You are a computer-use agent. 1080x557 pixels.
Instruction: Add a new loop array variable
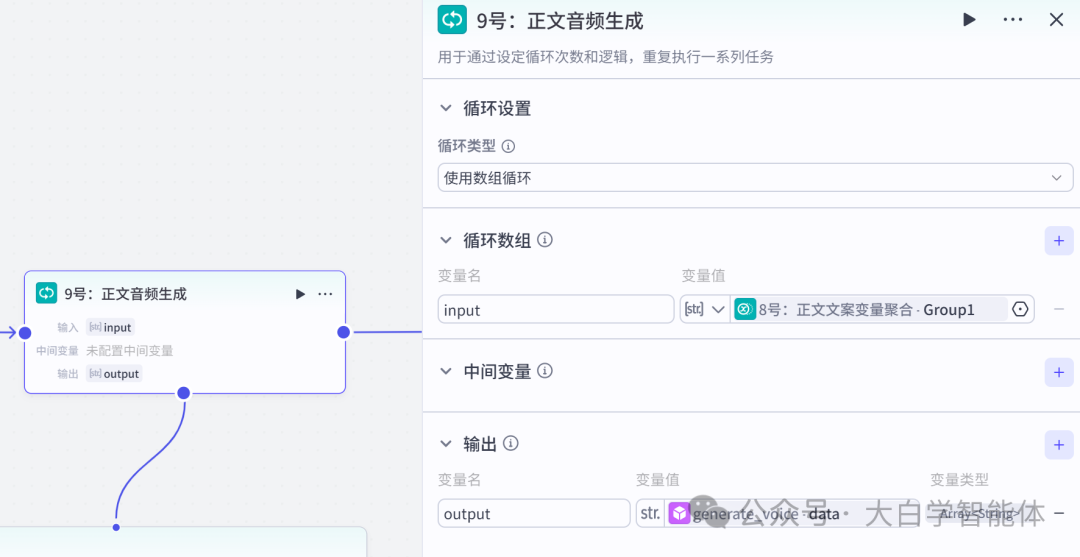tap(1059, 241)
